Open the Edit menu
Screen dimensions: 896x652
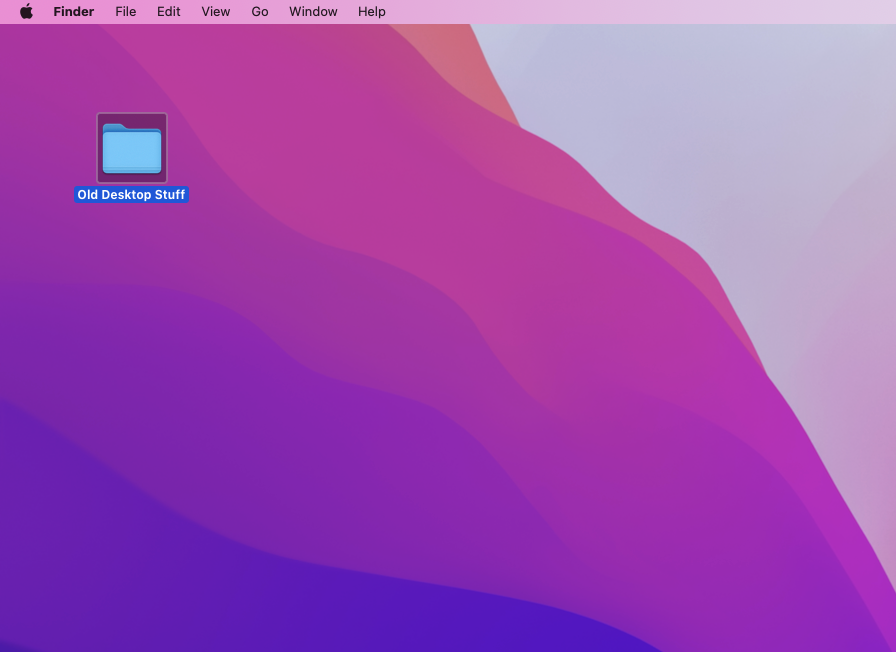pos(169,11)
